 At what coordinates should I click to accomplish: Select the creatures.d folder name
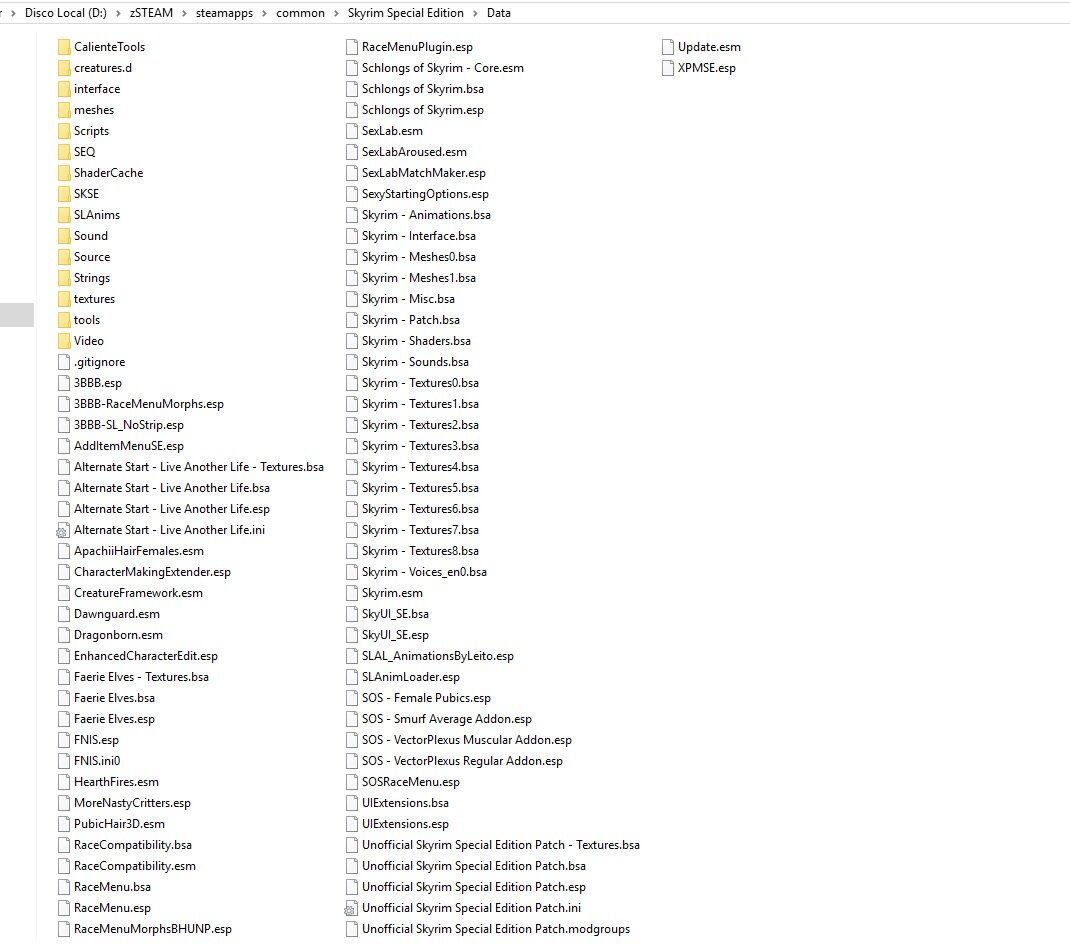(x=103, y=68)
